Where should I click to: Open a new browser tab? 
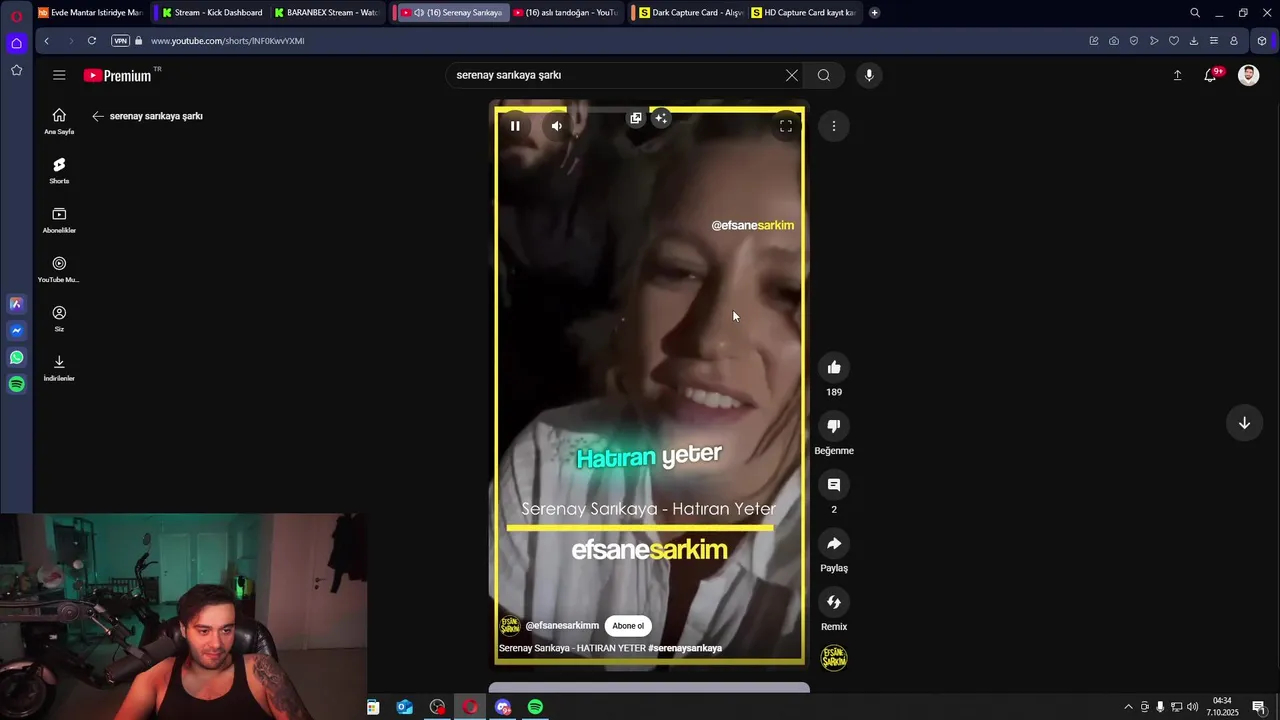tap(874, 13)
